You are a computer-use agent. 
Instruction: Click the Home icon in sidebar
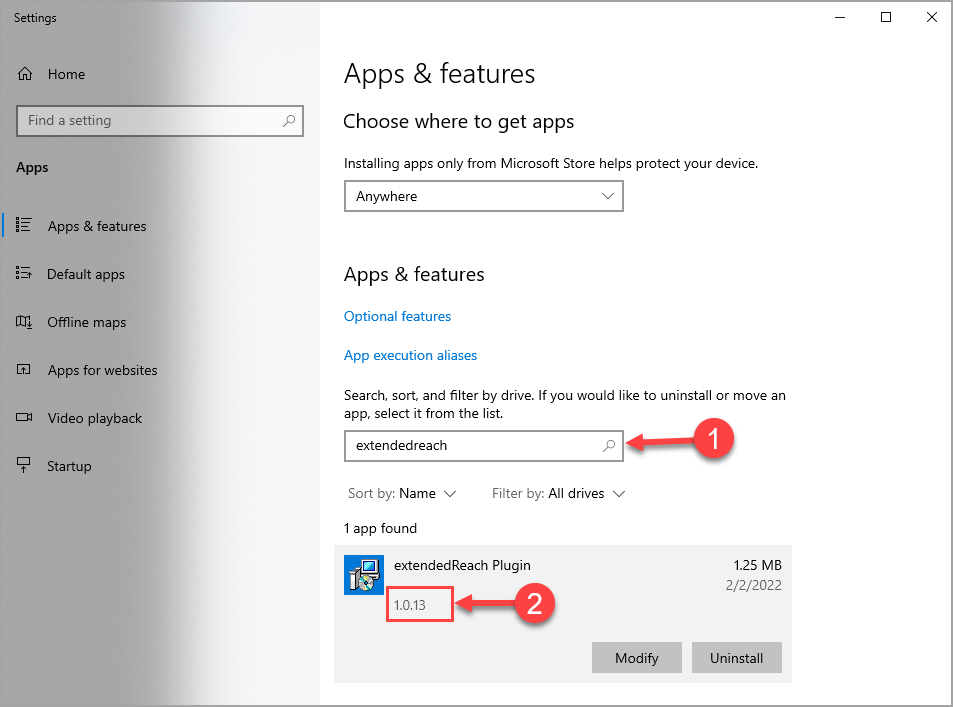25,74
